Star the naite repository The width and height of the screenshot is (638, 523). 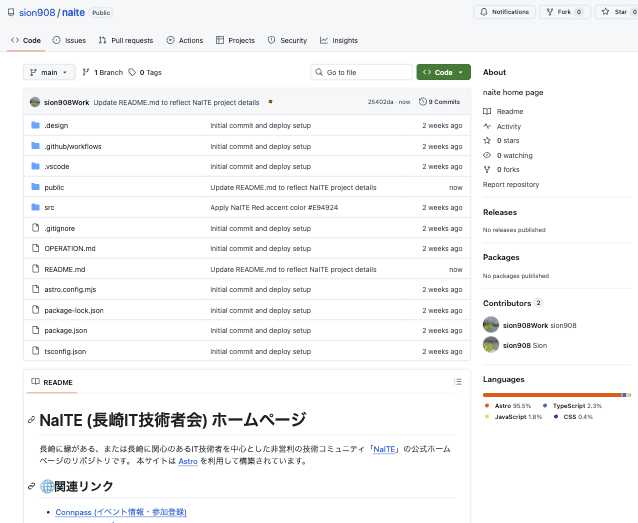point(614,12)
